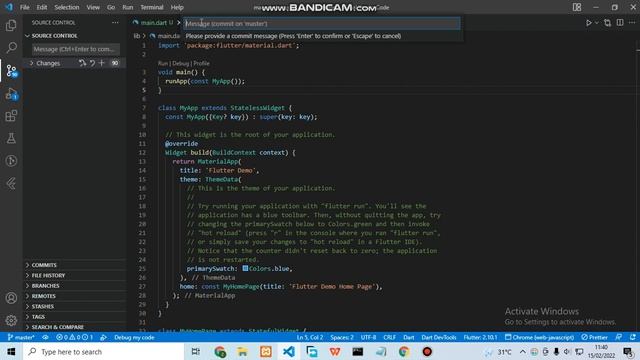The height and width of the screenshot is (360, 640).
Task: Open the Go menu
Action: click(x=111, y=7)
